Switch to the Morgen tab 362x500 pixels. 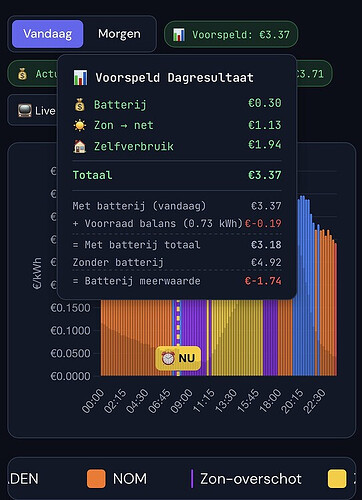point(119,34)
